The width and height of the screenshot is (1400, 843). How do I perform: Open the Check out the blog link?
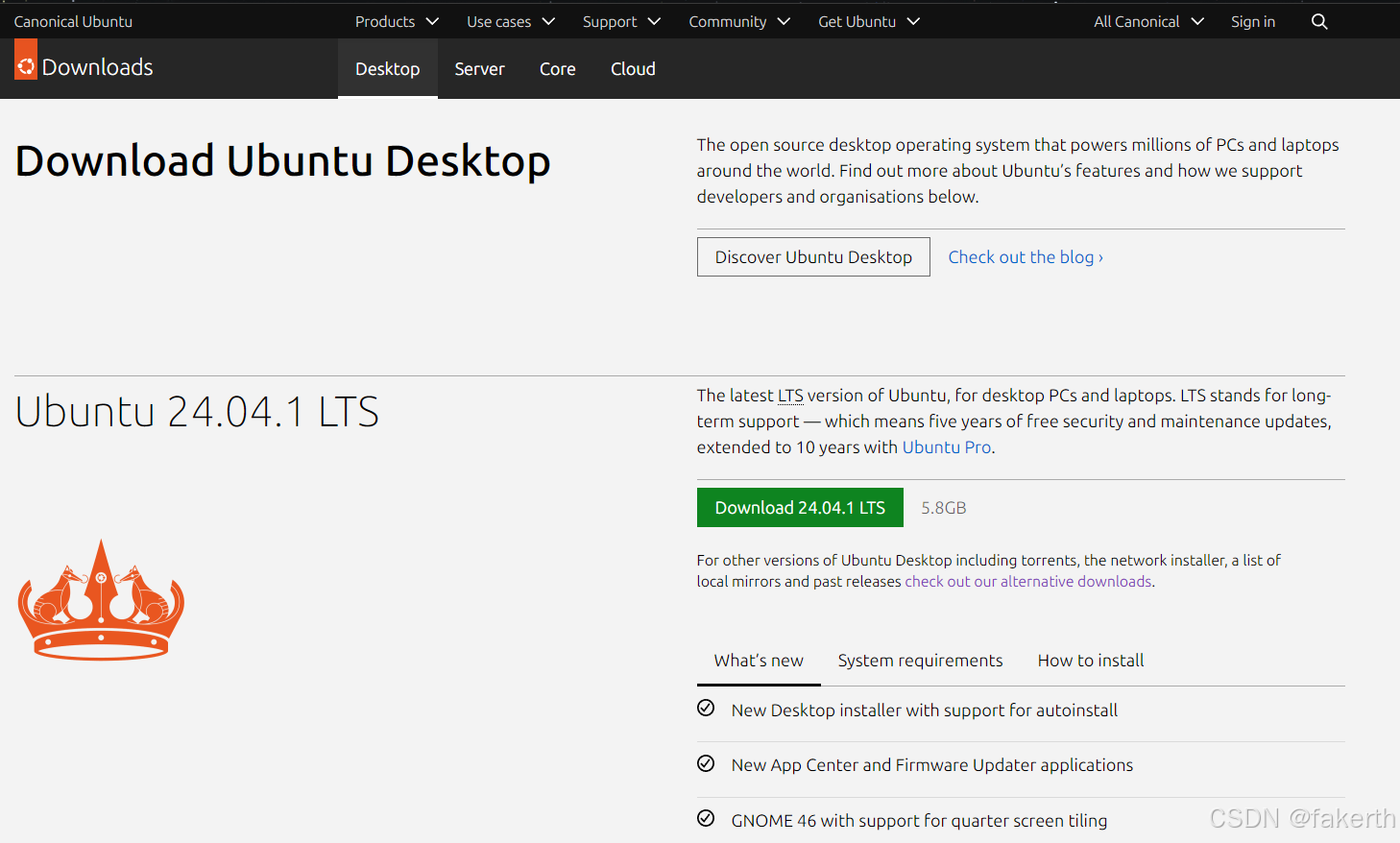point(1026,257)
